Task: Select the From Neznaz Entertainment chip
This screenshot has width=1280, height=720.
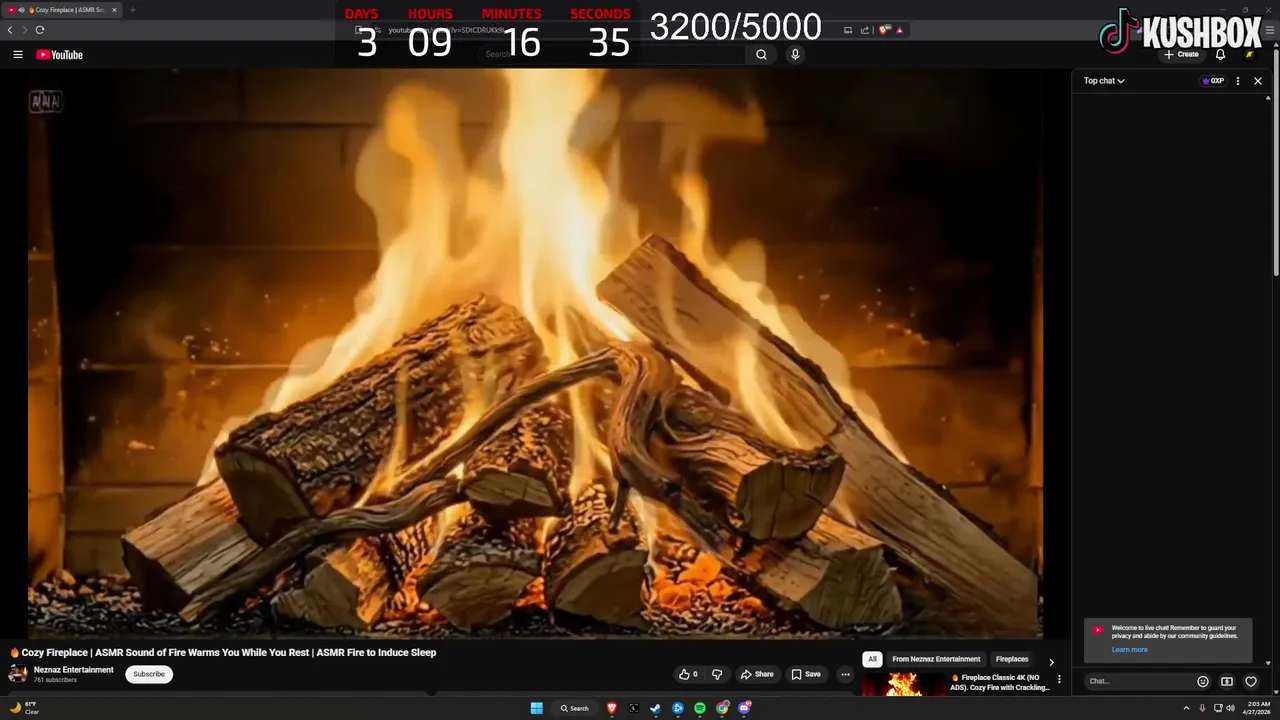Action: click(936, 659)
